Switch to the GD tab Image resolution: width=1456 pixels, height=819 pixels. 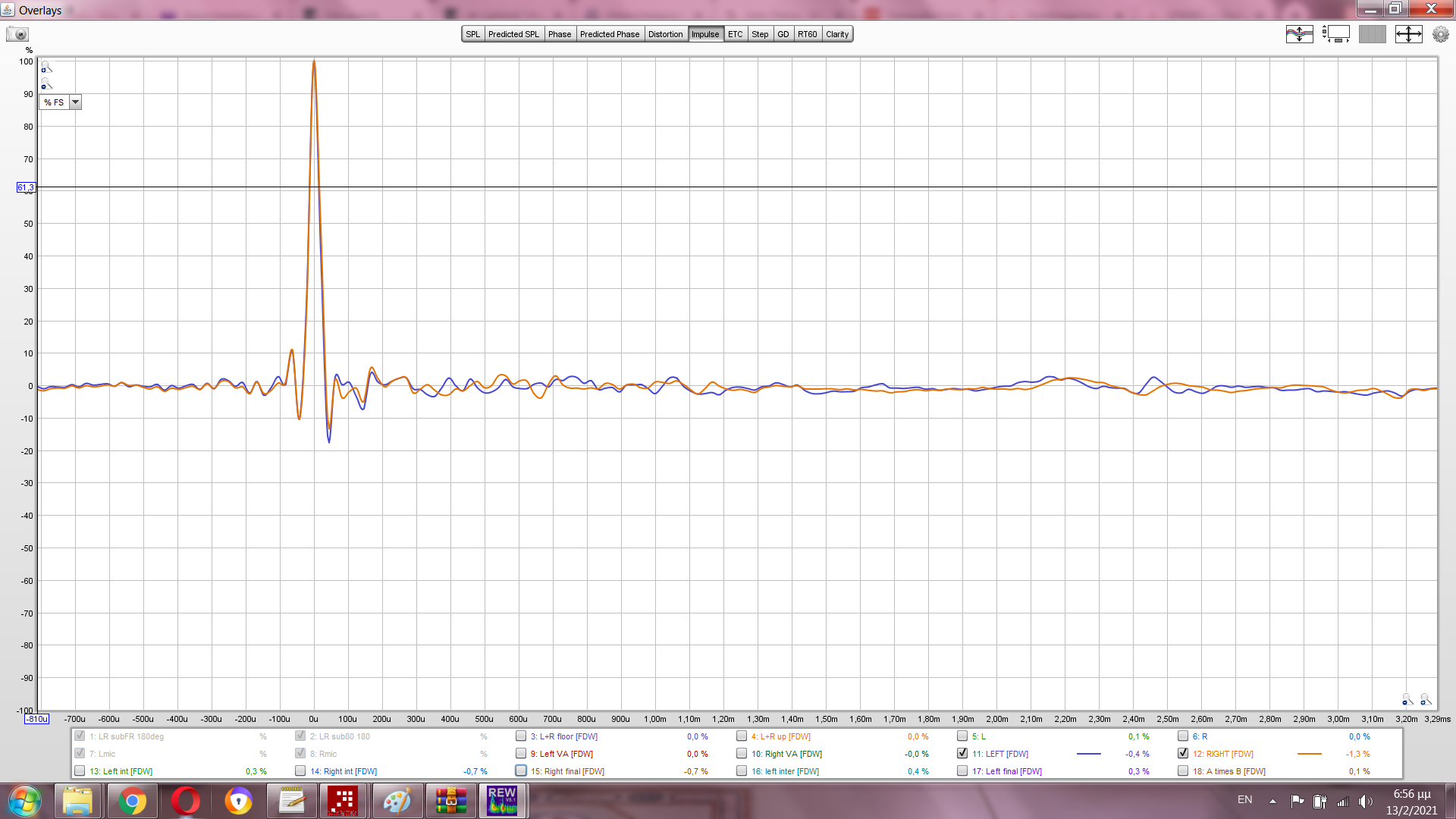tap(783, 34)
